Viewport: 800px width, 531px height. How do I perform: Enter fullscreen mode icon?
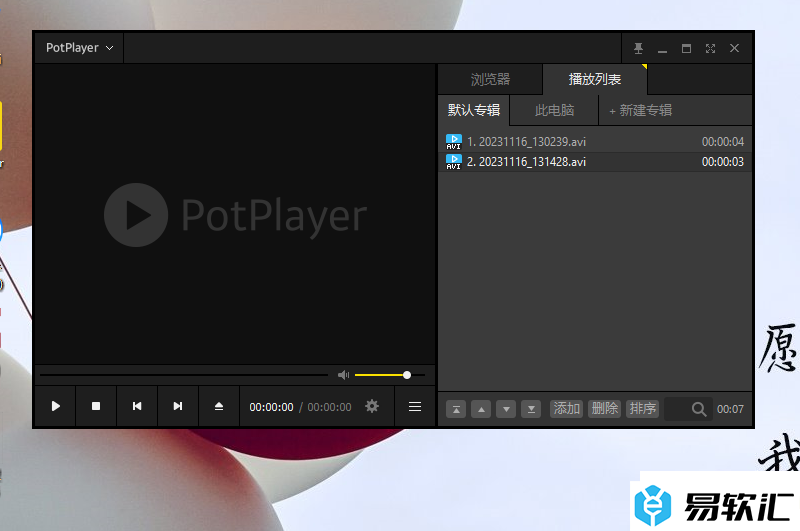[710, 48]
